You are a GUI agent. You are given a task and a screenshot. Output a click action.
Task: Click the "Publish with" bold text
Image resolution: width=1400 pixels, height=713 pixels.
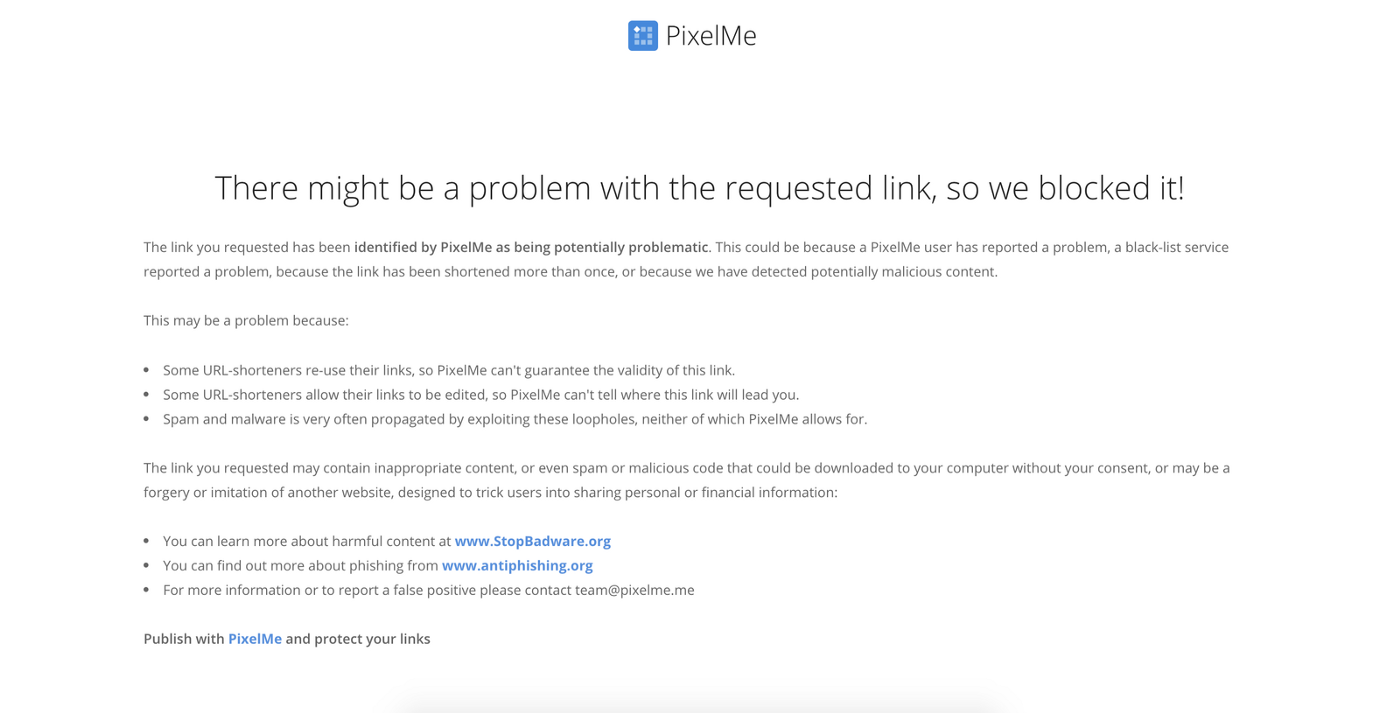(184, 639)
